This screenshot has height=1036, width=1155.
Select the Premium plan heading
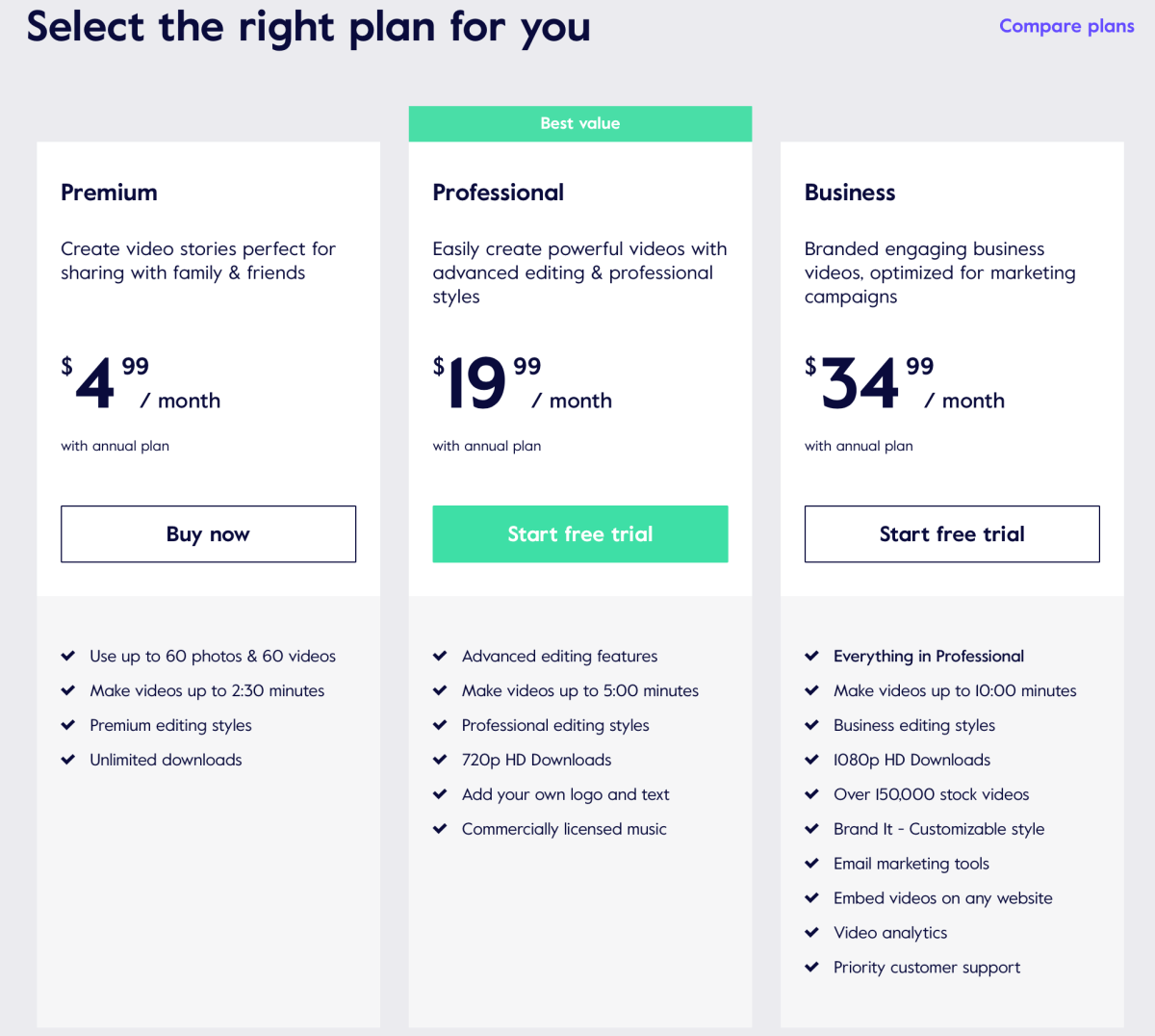click(109, 193)
